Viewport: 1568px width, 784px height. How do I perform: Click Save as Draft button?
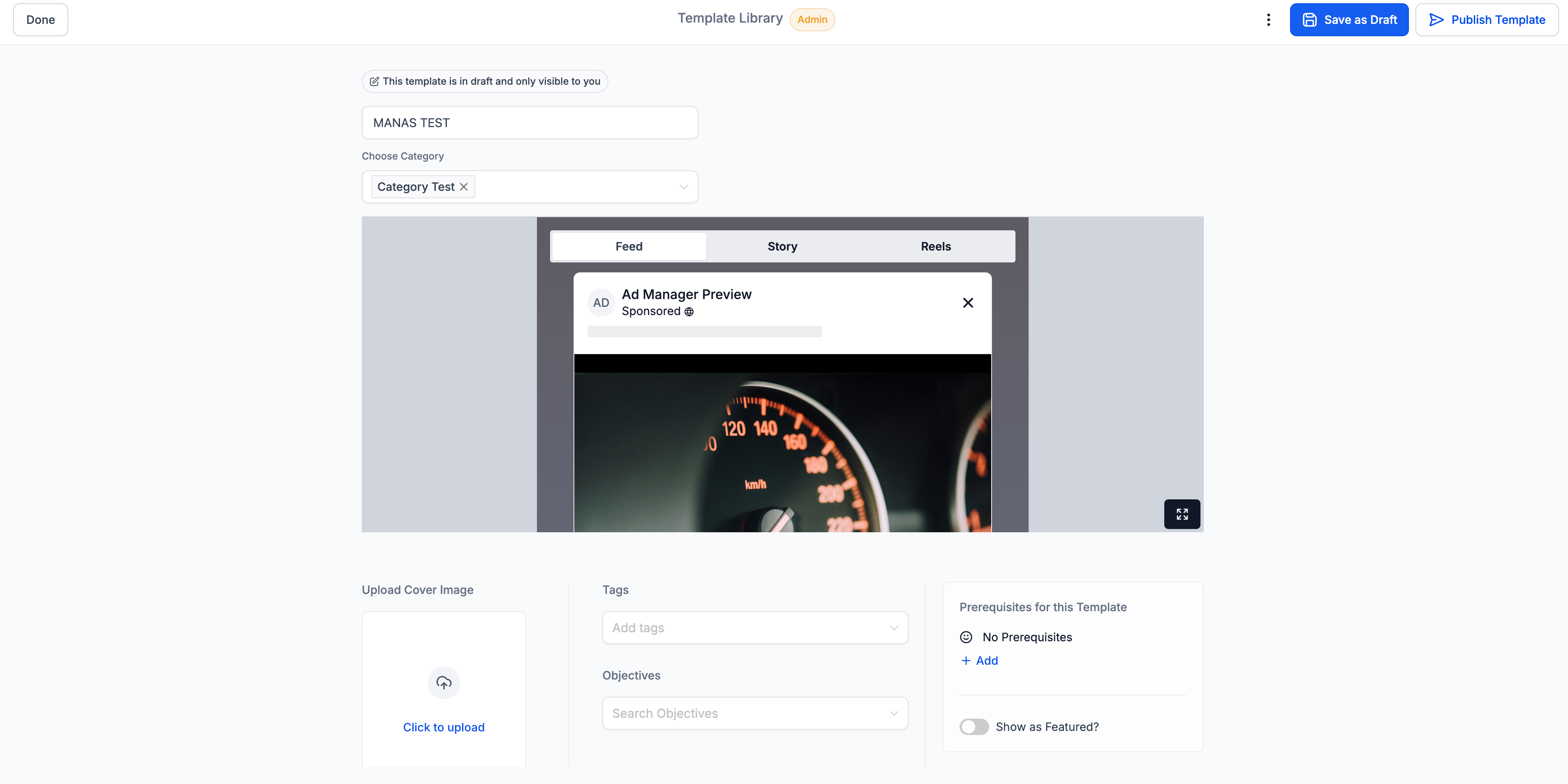(1349, 19)
